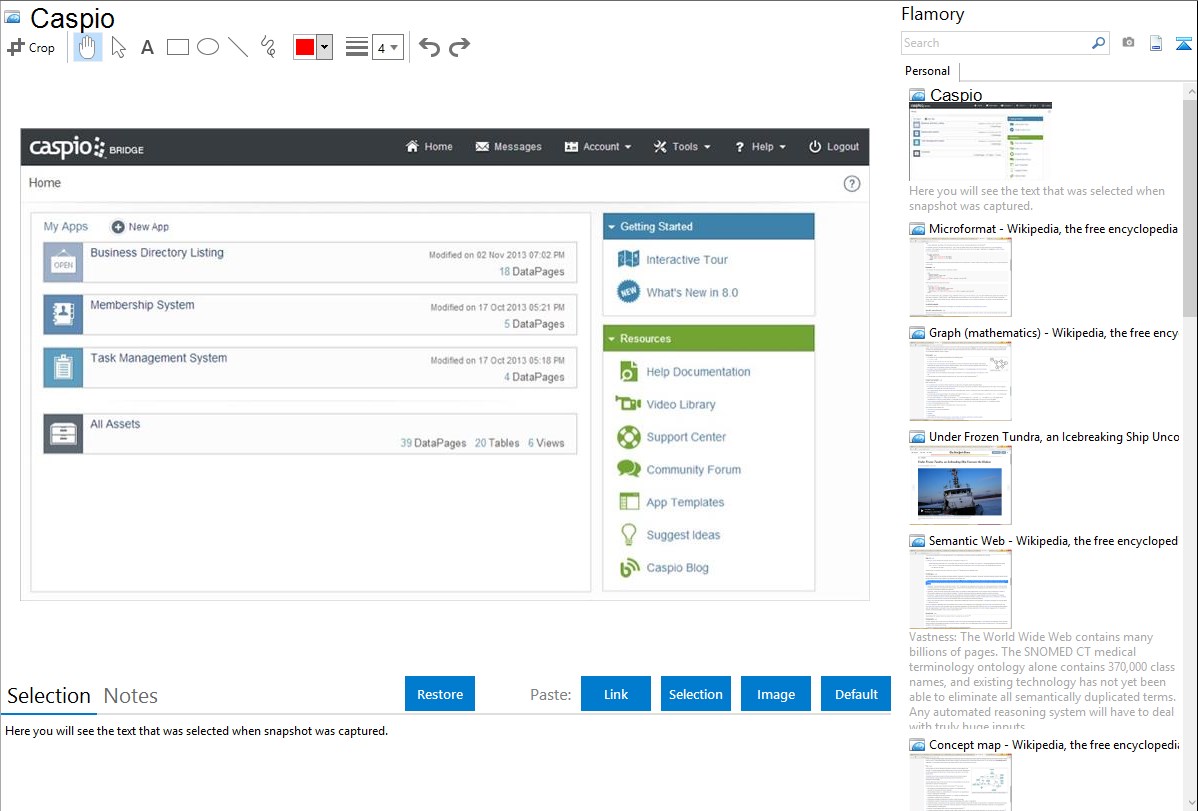
Task: Switch to the Notes tab
Action: [131, 696]
